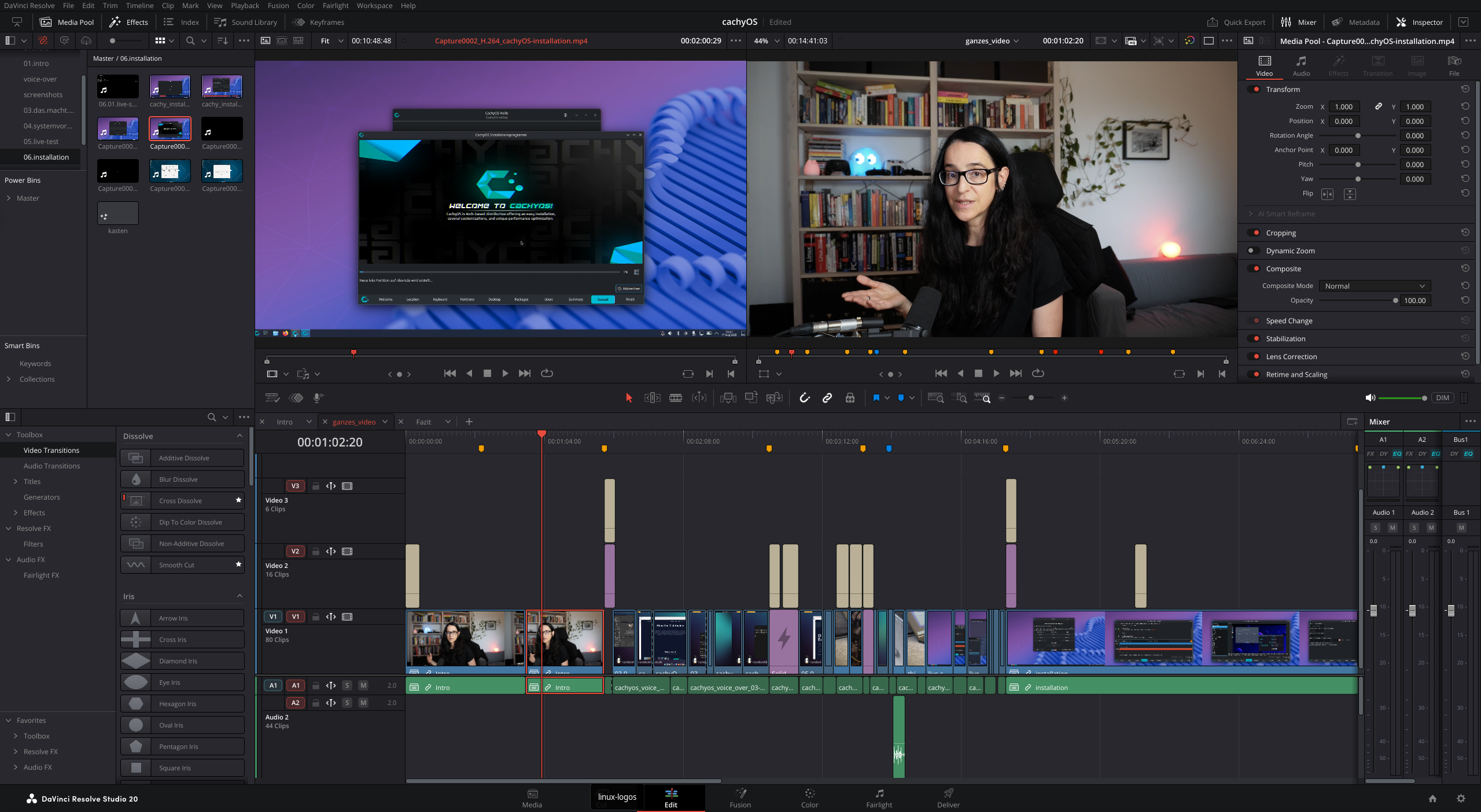The width and height of the screenshot is (1481, 812).
Task: Open the Index panel
Action: [180, 22]
